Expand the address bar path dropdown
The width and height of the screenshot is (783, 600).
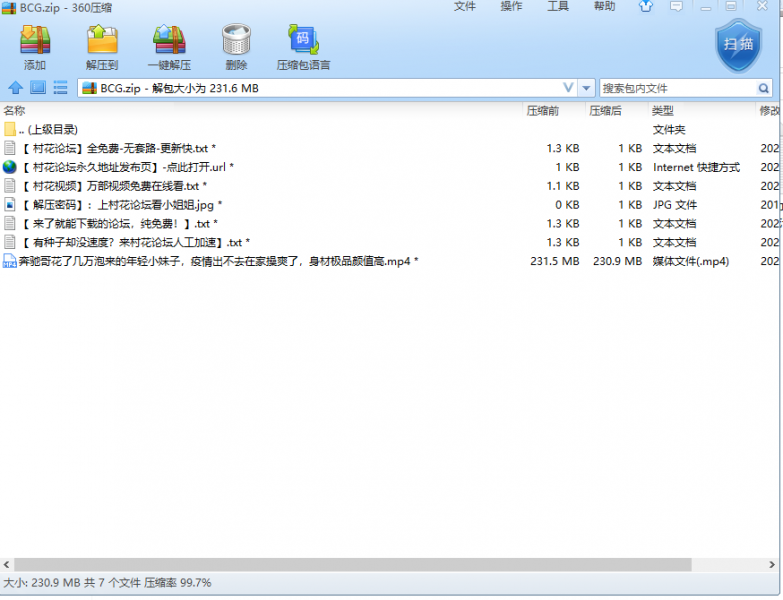click(568, 88)
